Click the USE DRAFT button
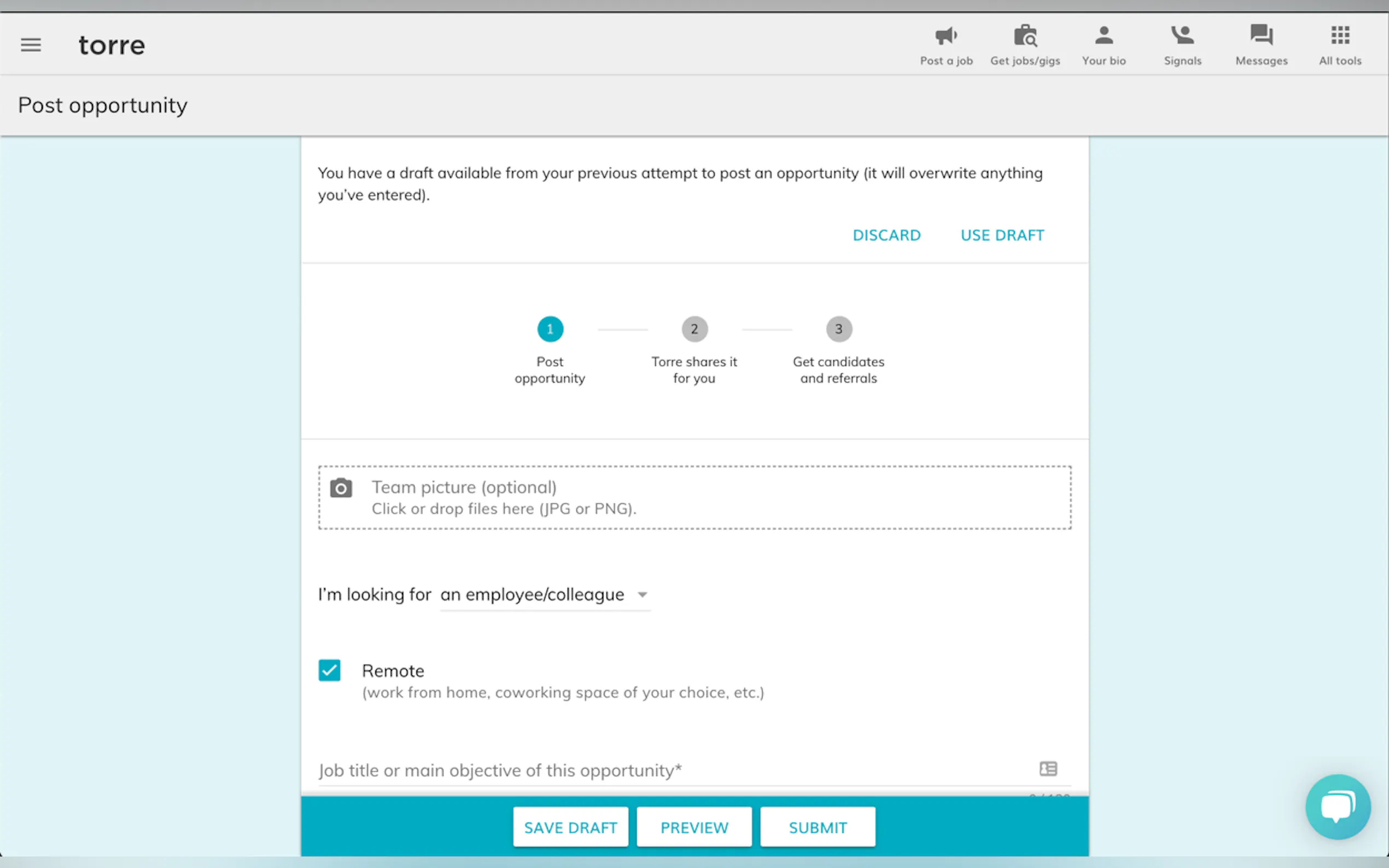 [x=1002, y=236]
